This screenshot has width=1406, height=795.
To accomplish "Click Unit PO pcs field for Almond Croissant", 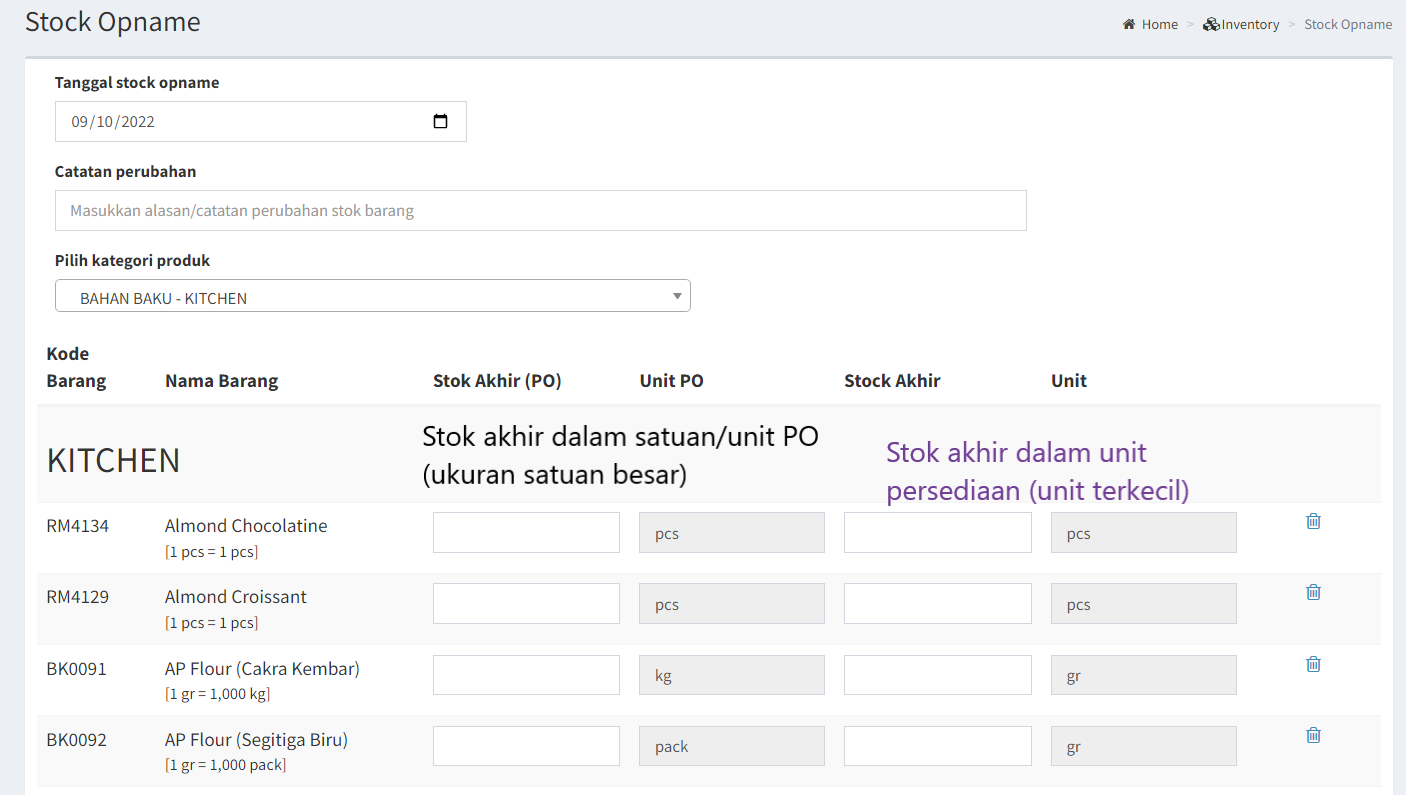I will click(732, 604).
